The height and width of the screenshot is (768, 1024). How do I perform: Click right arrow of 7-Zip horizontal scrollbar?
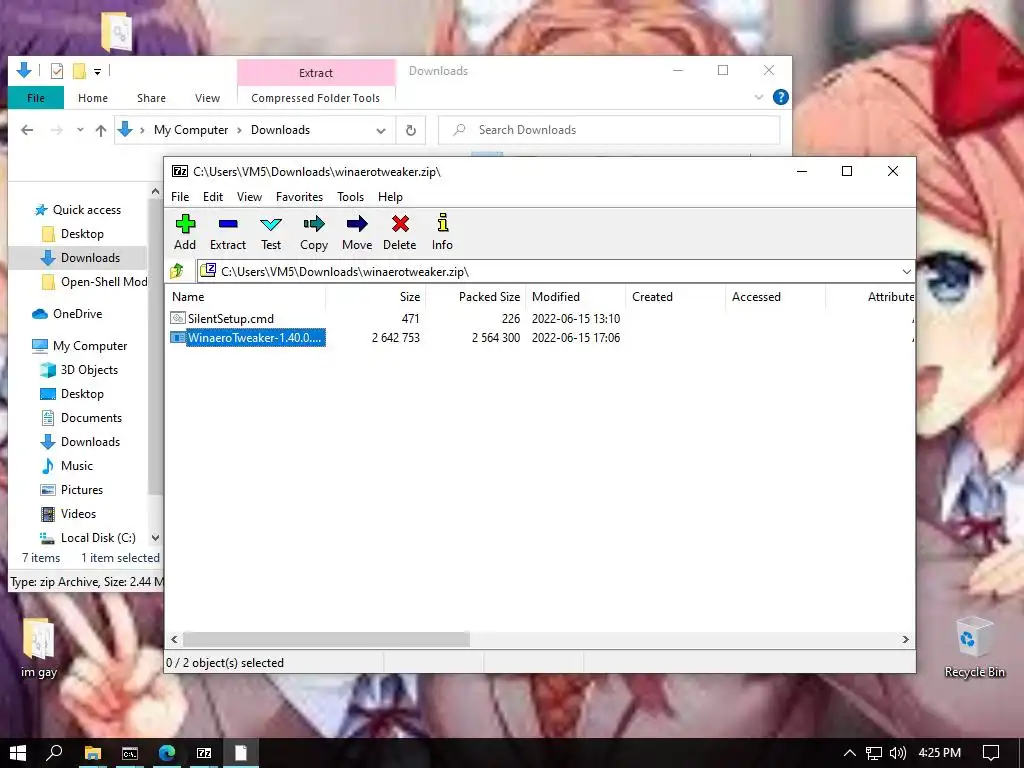click(x=905, y=639)
